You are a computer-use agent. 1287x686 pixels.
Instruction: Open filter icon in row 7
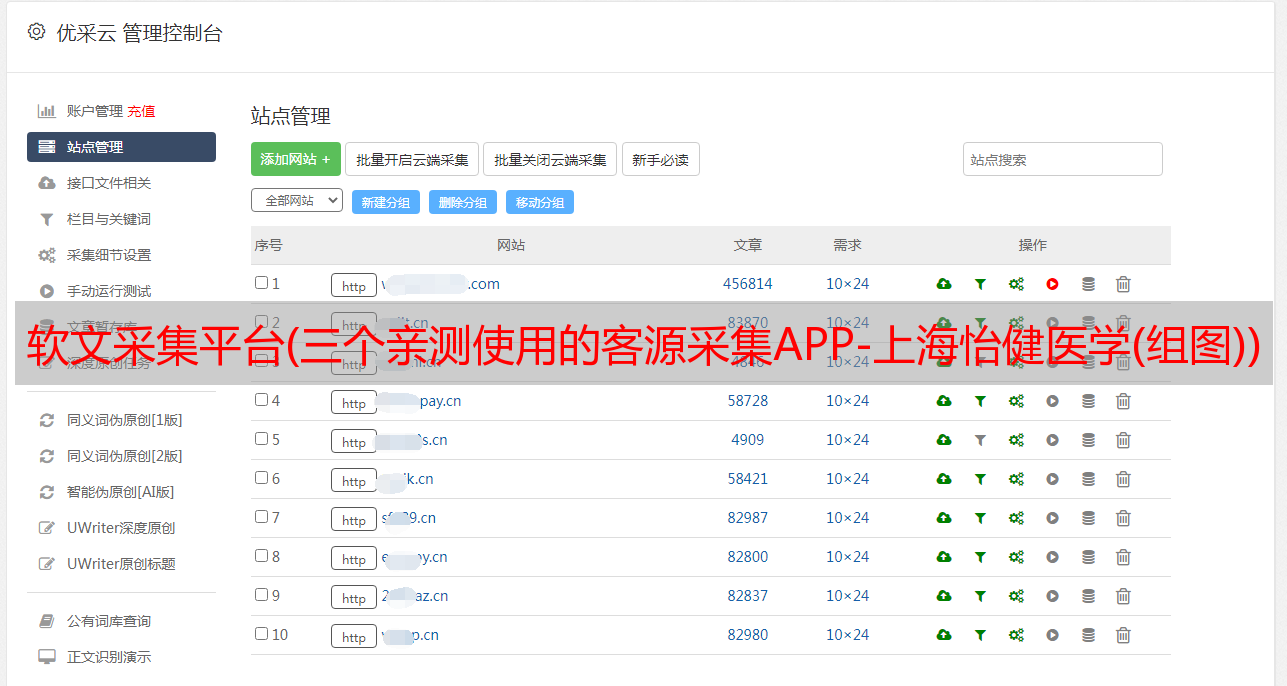point(980,518)
